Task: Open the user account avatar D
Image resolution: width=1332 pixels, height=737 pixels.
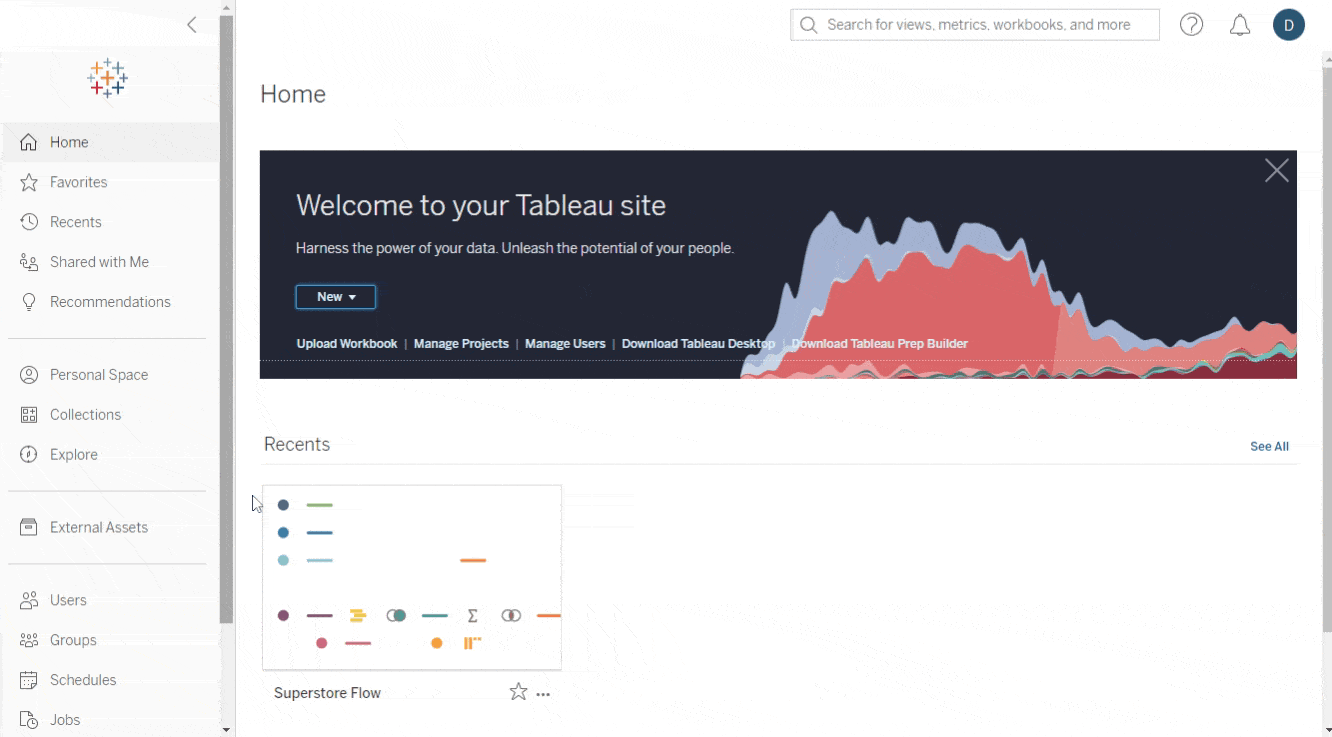Action: pyautogui.click(x=1289, y=25)
